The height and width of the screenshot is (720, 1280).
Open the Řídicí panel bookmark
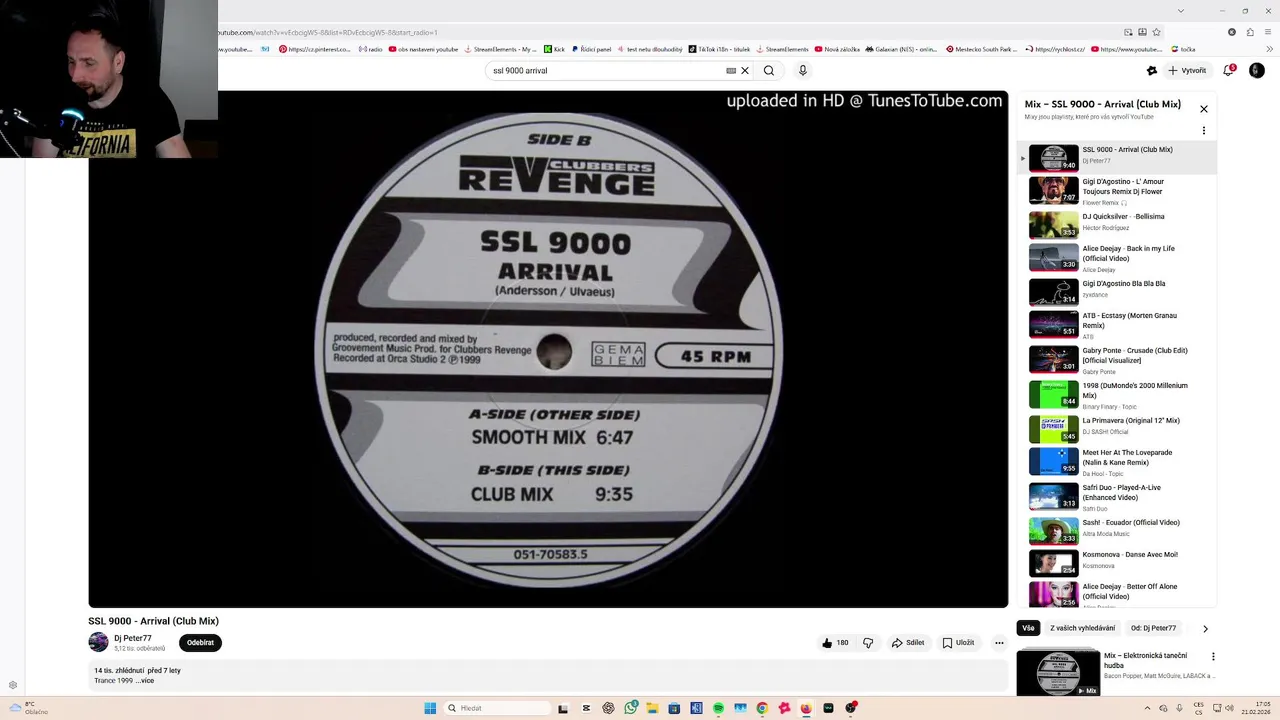coord(591,49)
